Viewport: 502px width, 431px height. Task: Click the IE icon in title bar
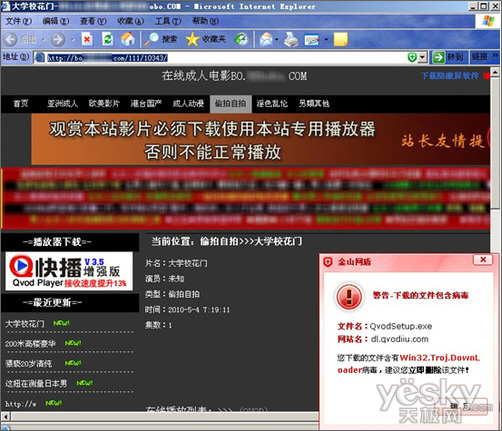click(x=6, y=7)
